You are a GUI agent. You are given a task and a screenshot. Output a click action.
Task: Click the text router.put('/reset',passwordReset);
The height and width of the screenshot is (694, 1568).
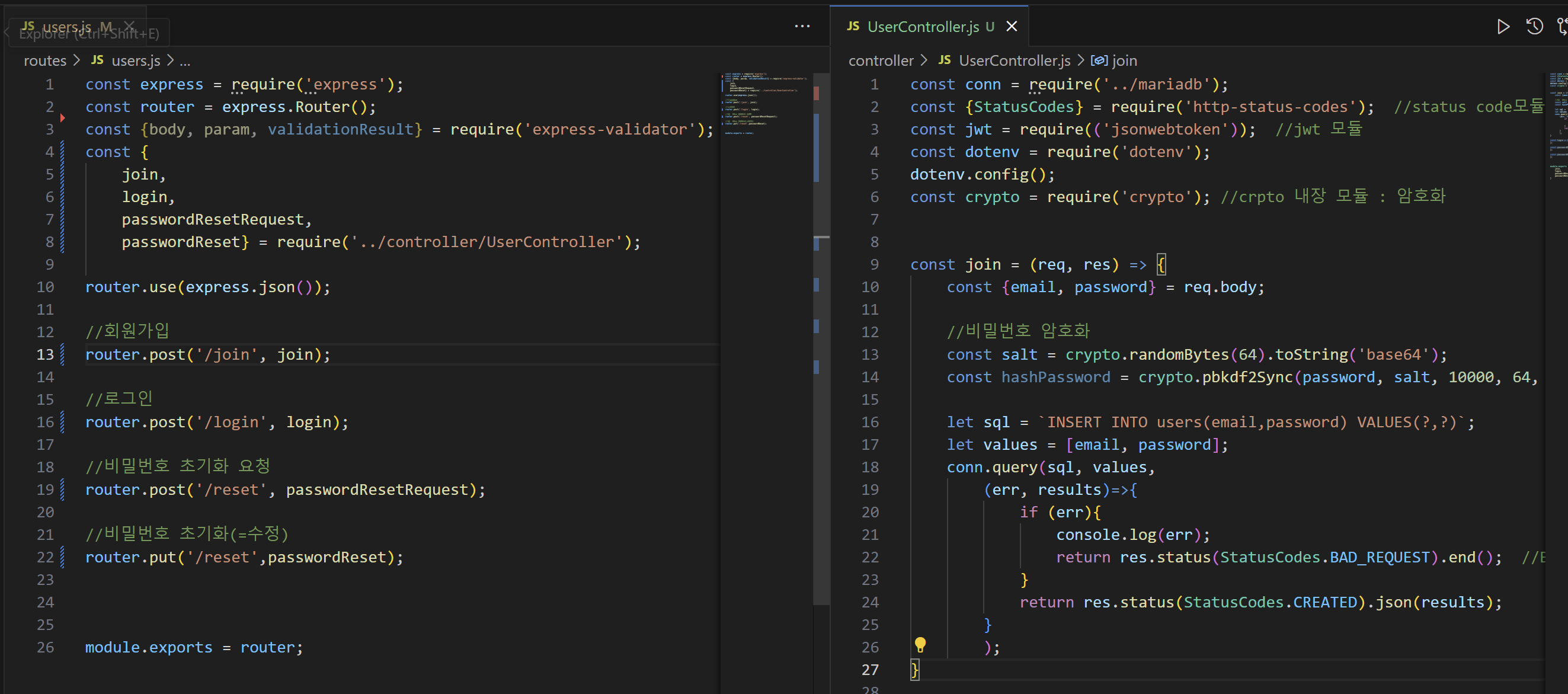click(244, 558)
